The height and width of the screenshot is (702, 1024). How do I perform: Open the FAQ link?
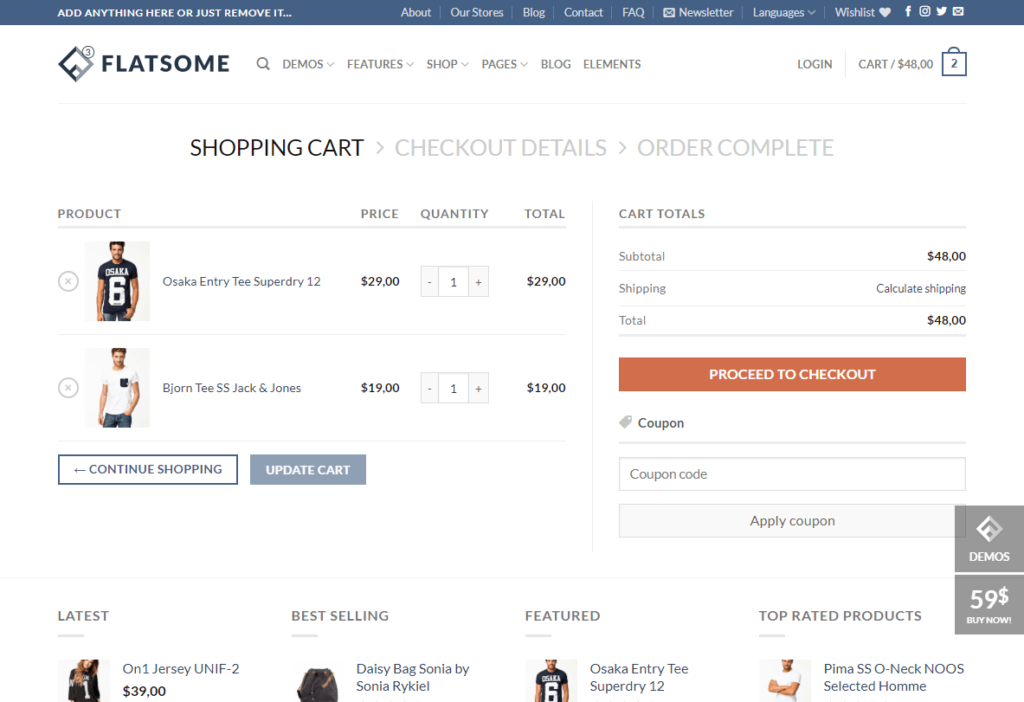coord(633,12)
